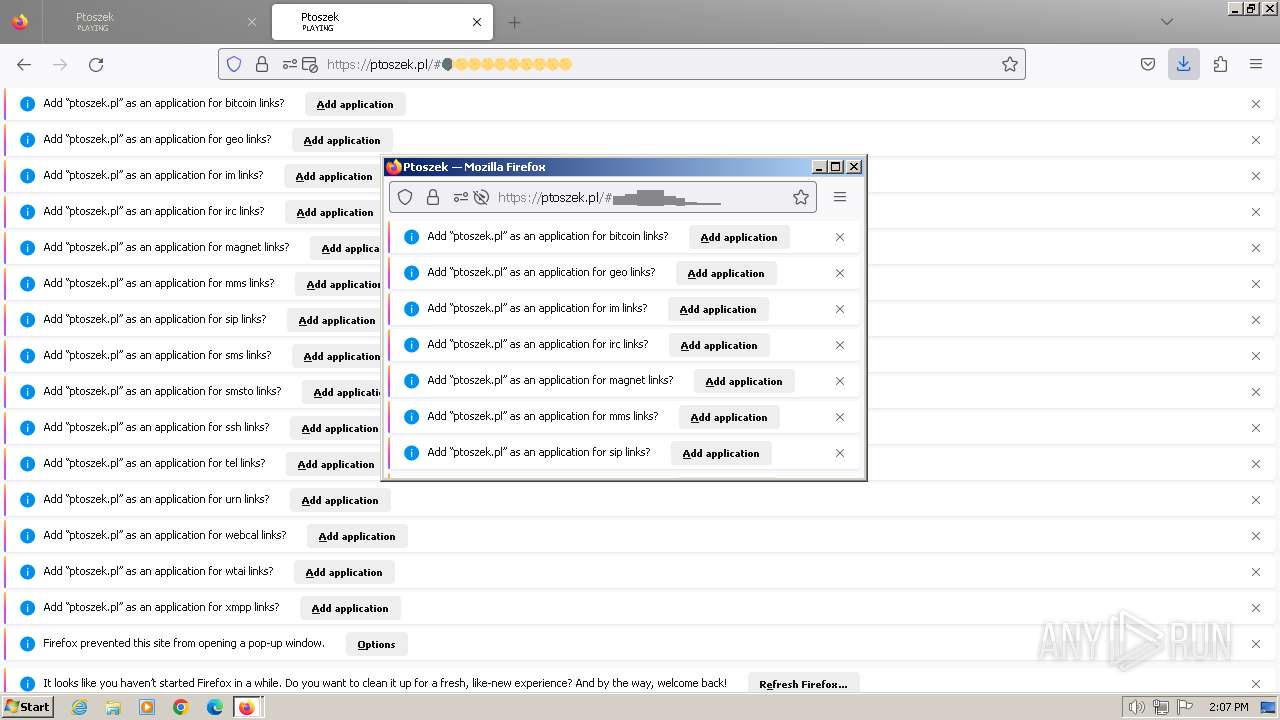The image size is (1280, 720).
Task: Open File Explorer from taskbar
Action: [x=113, y=707]
